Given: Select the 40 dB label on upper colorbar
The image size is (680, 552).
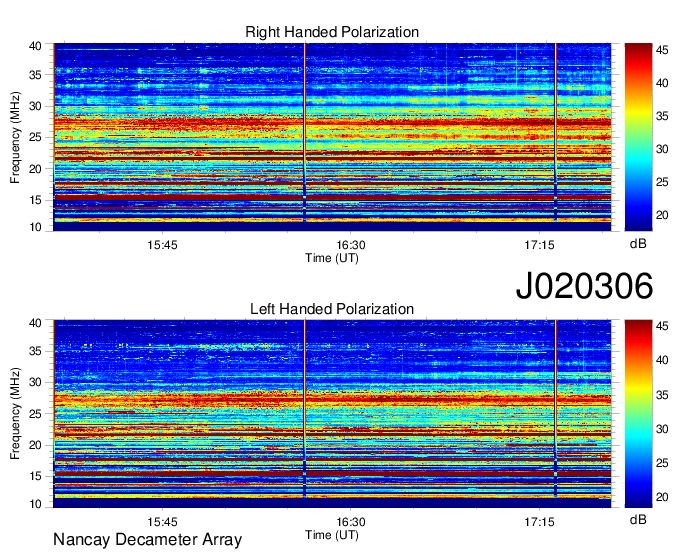Looking at the screenshot, I should [662, 83].
